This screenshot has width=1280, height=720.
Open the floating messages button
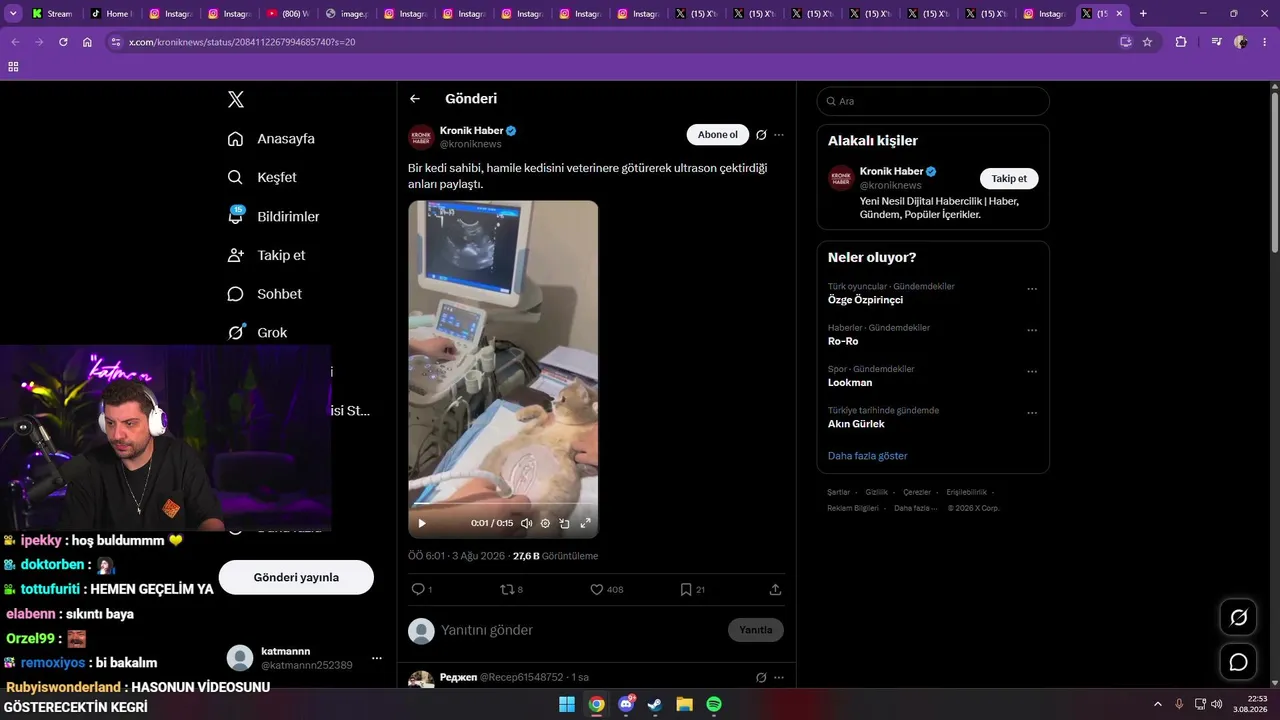coord(1238,662)
